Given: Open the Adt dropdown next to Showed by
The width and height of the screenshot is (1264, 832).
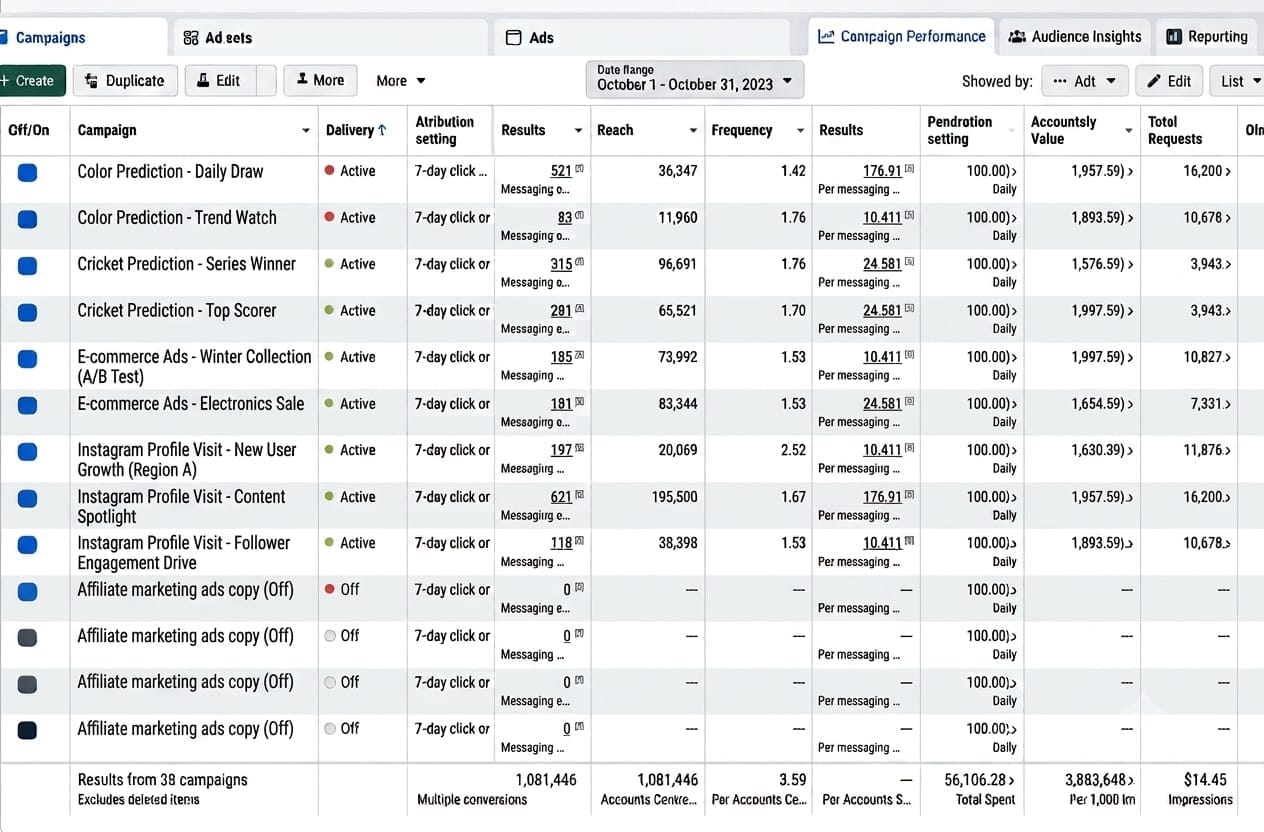Looking at the screenshot, I should click(x=1085, y=82).
